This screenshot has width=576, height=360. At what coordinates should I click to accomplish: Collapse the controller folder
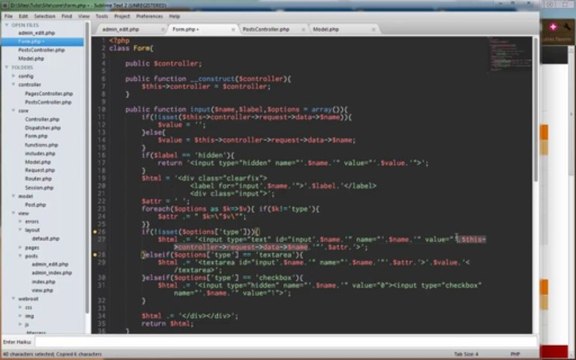pos(14,84)
